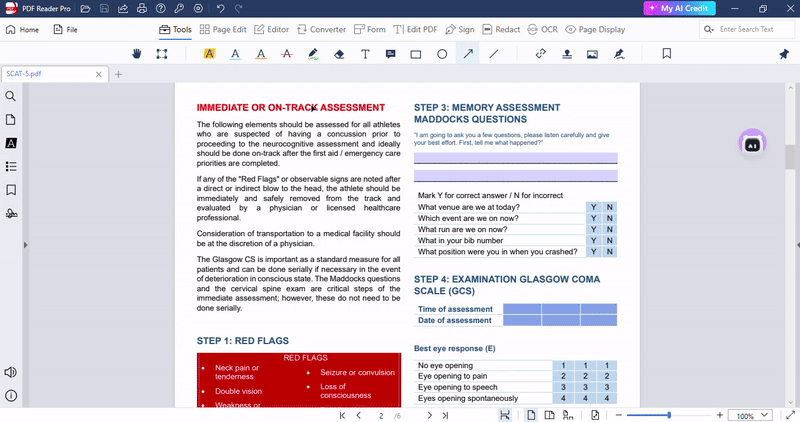Select the Rectangle shape tool
800x422 pixels.
(416, 54)
